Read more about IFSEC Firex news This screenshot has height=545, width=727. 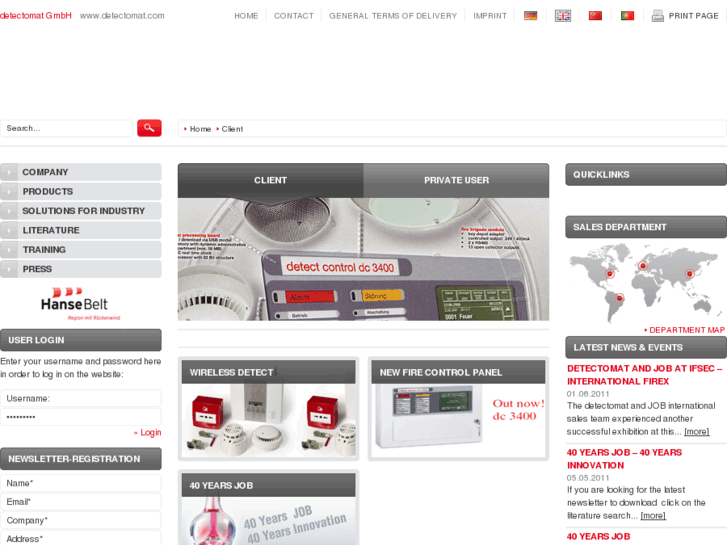coord(697,431)
